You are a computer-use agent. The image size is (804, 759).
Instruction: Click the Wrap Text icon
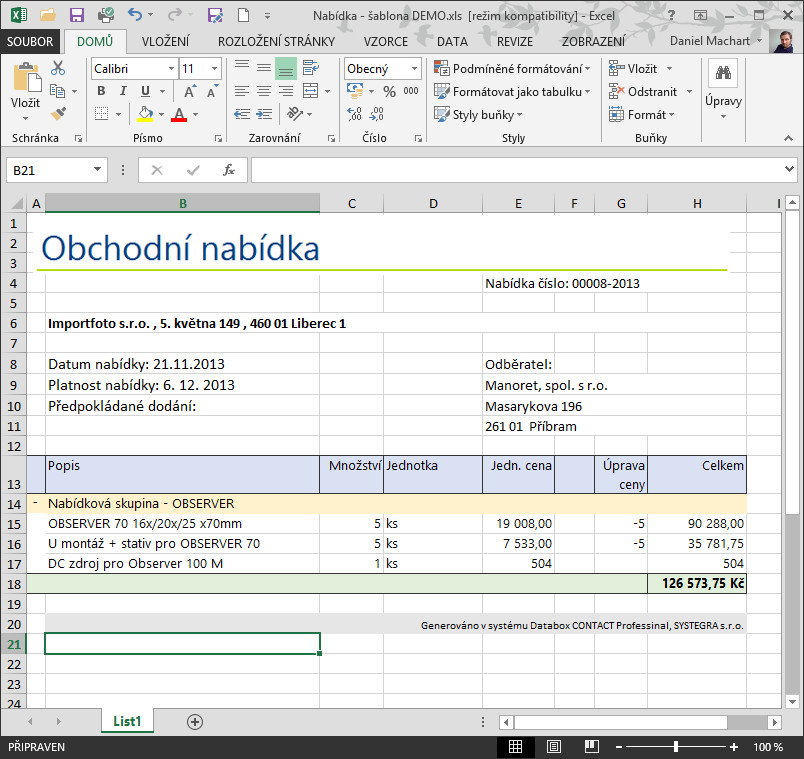(x=310, y=67)
